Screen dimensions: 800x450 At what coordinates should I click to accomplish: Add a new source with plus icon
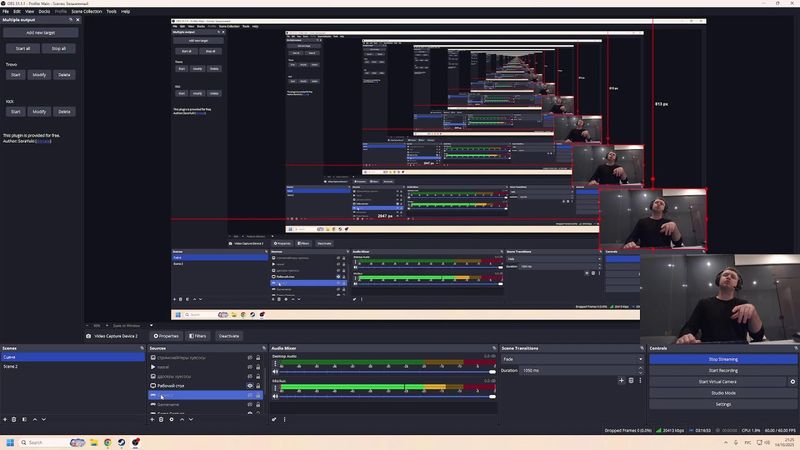(x=152, y=419)
